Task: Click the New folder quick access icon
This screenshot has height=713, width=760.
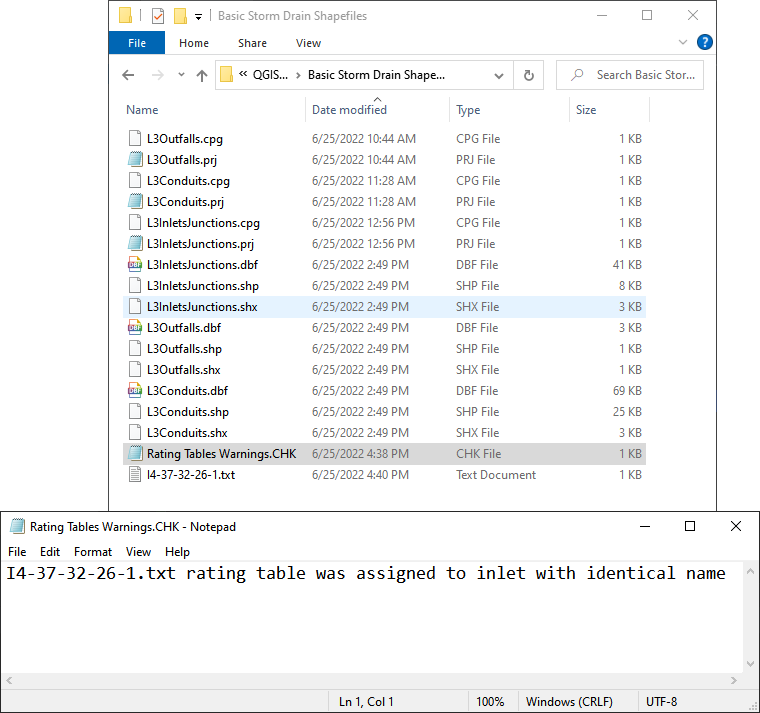Action: click(180, 16)
